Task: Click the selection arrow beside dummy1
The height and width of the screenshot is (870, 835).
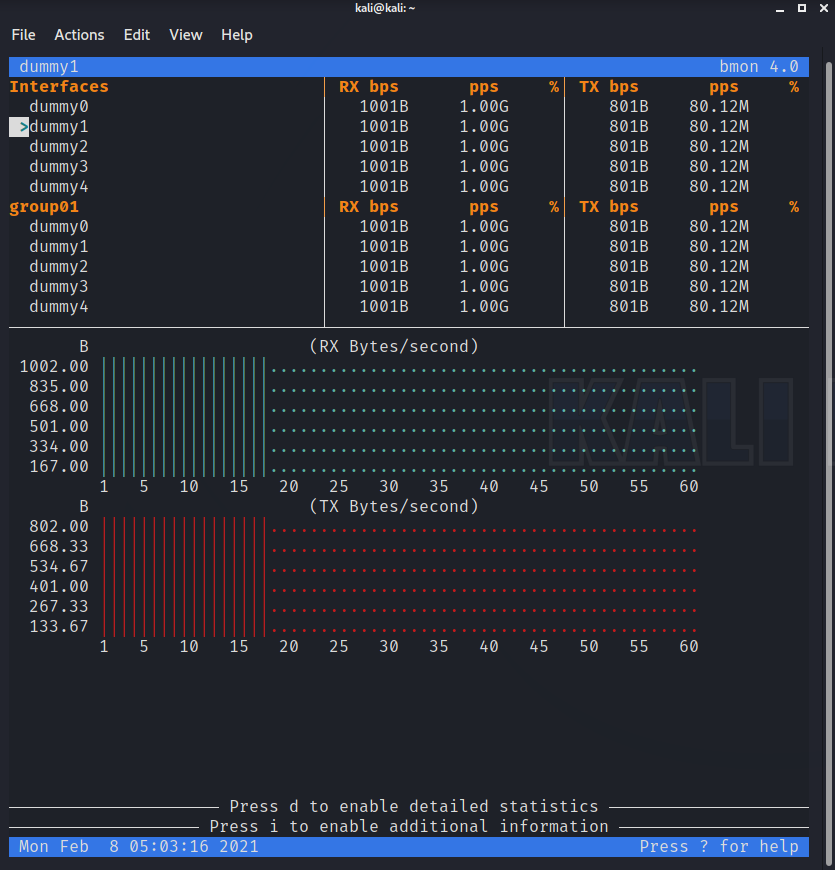Action: pyautogui.click(x=22, y=127)
